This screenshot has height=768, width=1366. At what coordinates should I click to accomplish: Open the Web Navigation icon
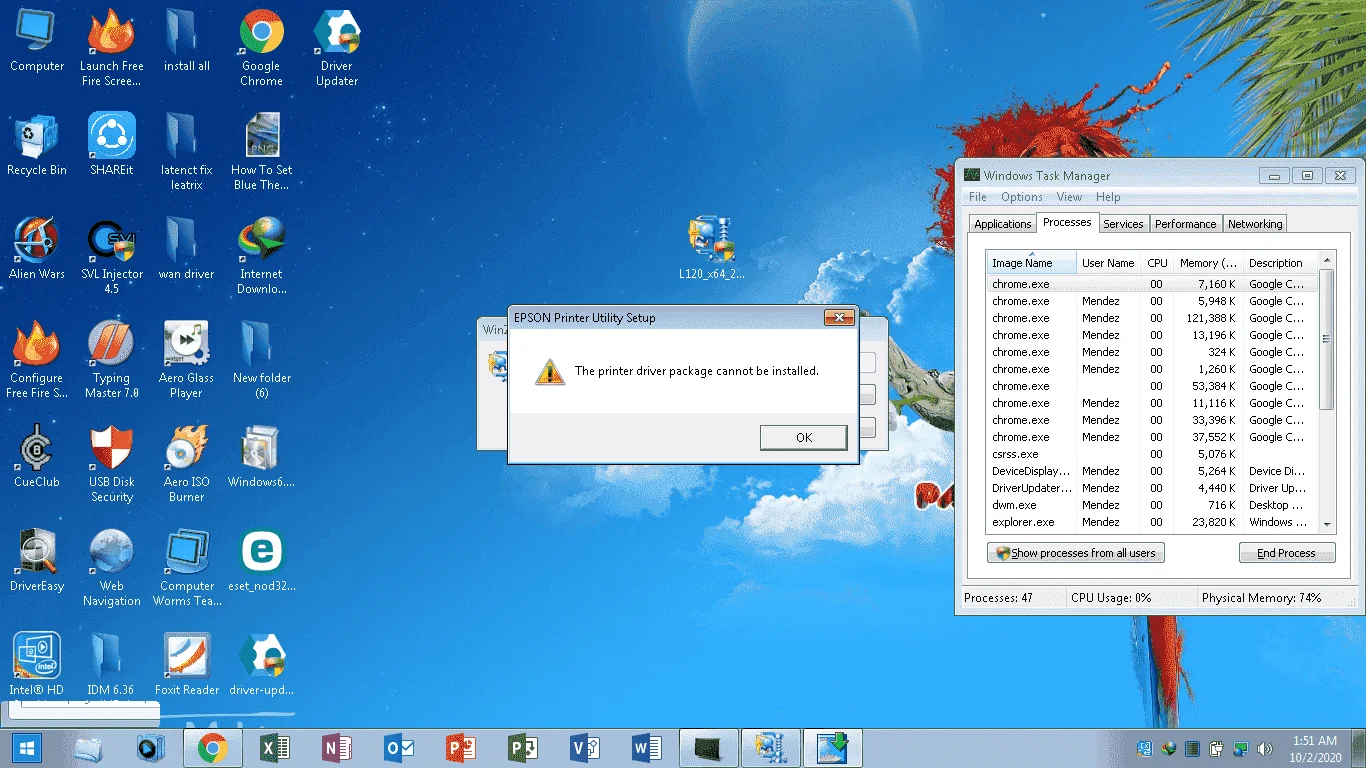112,568
